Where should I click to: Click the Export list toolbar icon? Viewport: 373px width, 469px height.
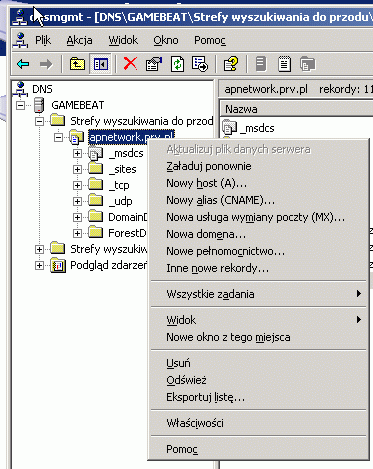(x=200, y=64)
